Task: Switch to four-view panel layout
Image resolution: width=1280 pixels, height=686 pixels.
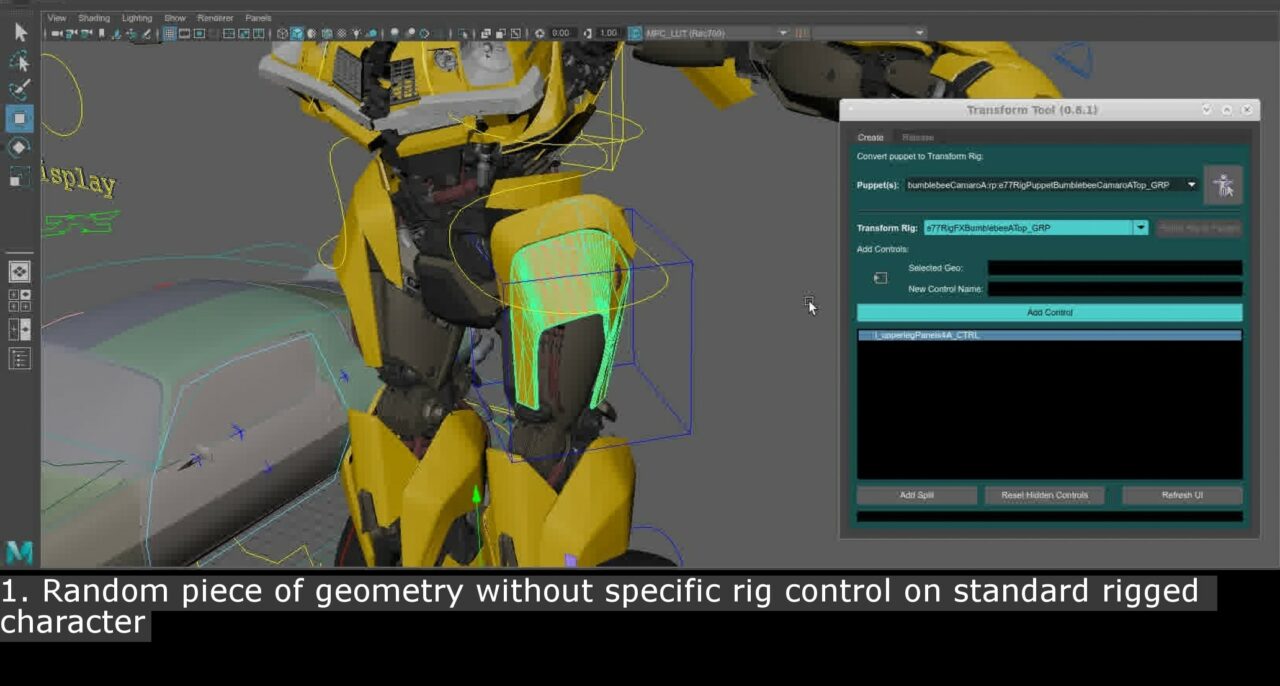Action: tap(20, 301)
